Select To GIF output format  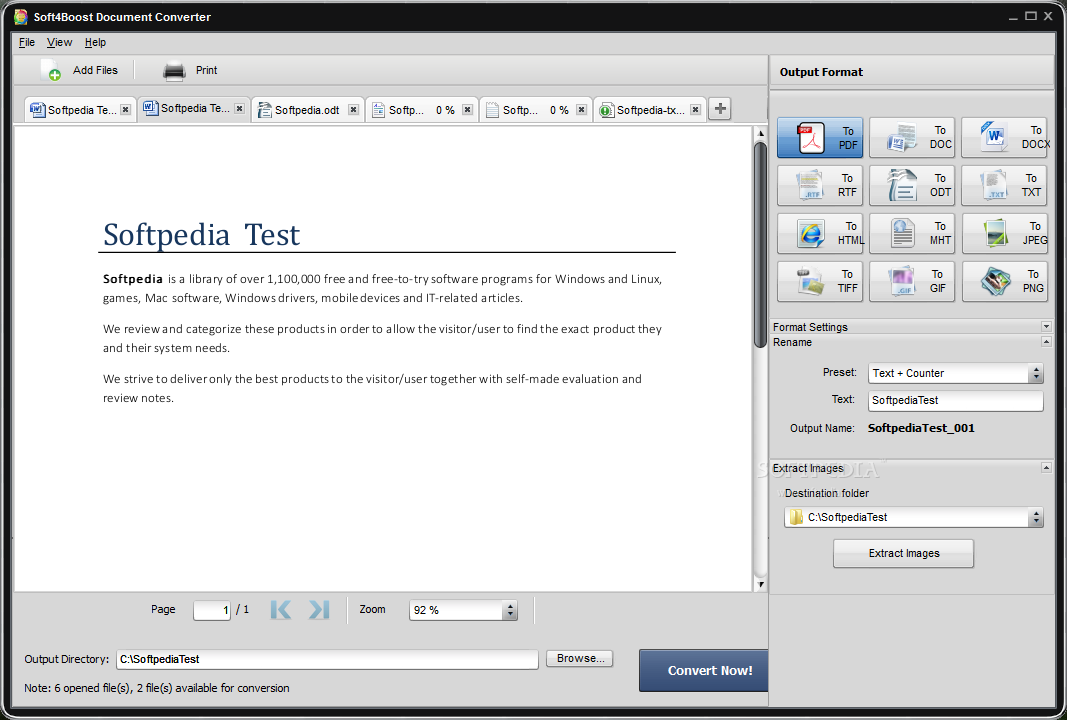click(x=913, y=281)
